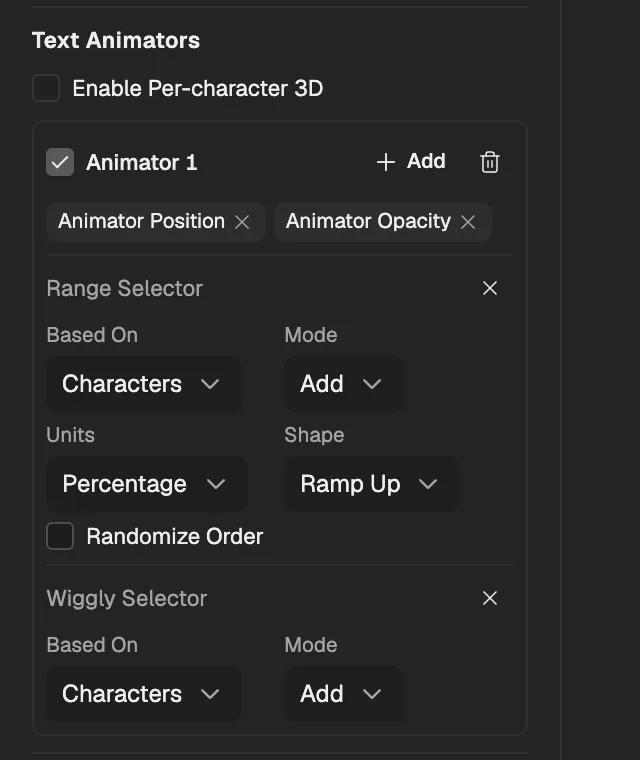640x760 pixels.
Task: Enable Per-character 3D checkbox
Action: click(x=46, y=88)
